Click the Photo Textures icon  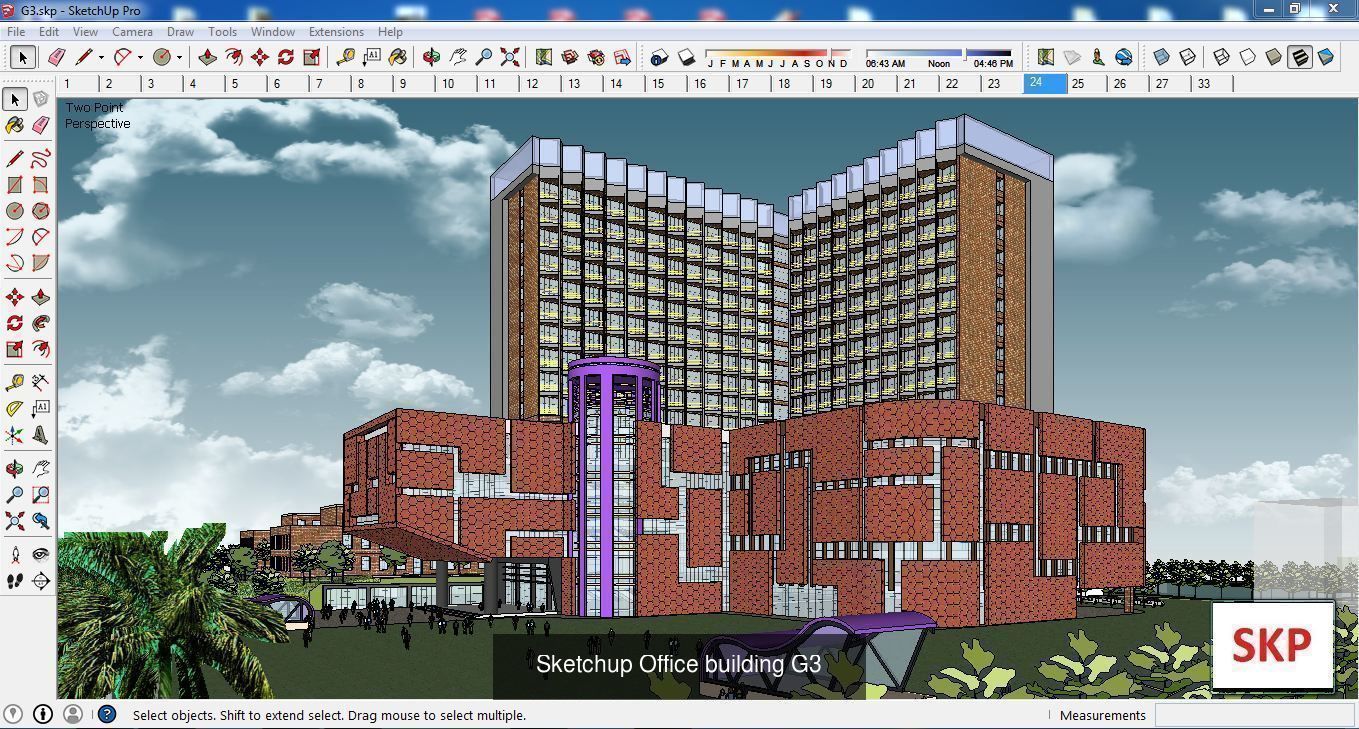click(1098, 57)
